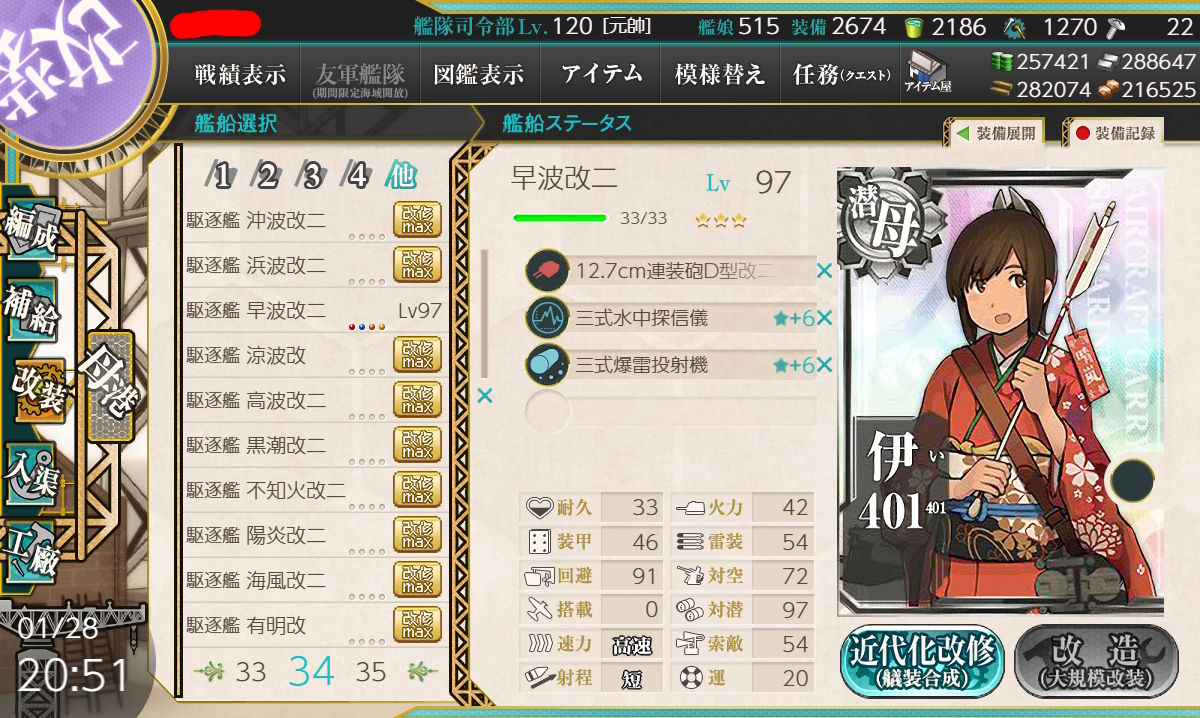
Task: Switch to the 他 other ships tab
Action: (x=401, y=177)
